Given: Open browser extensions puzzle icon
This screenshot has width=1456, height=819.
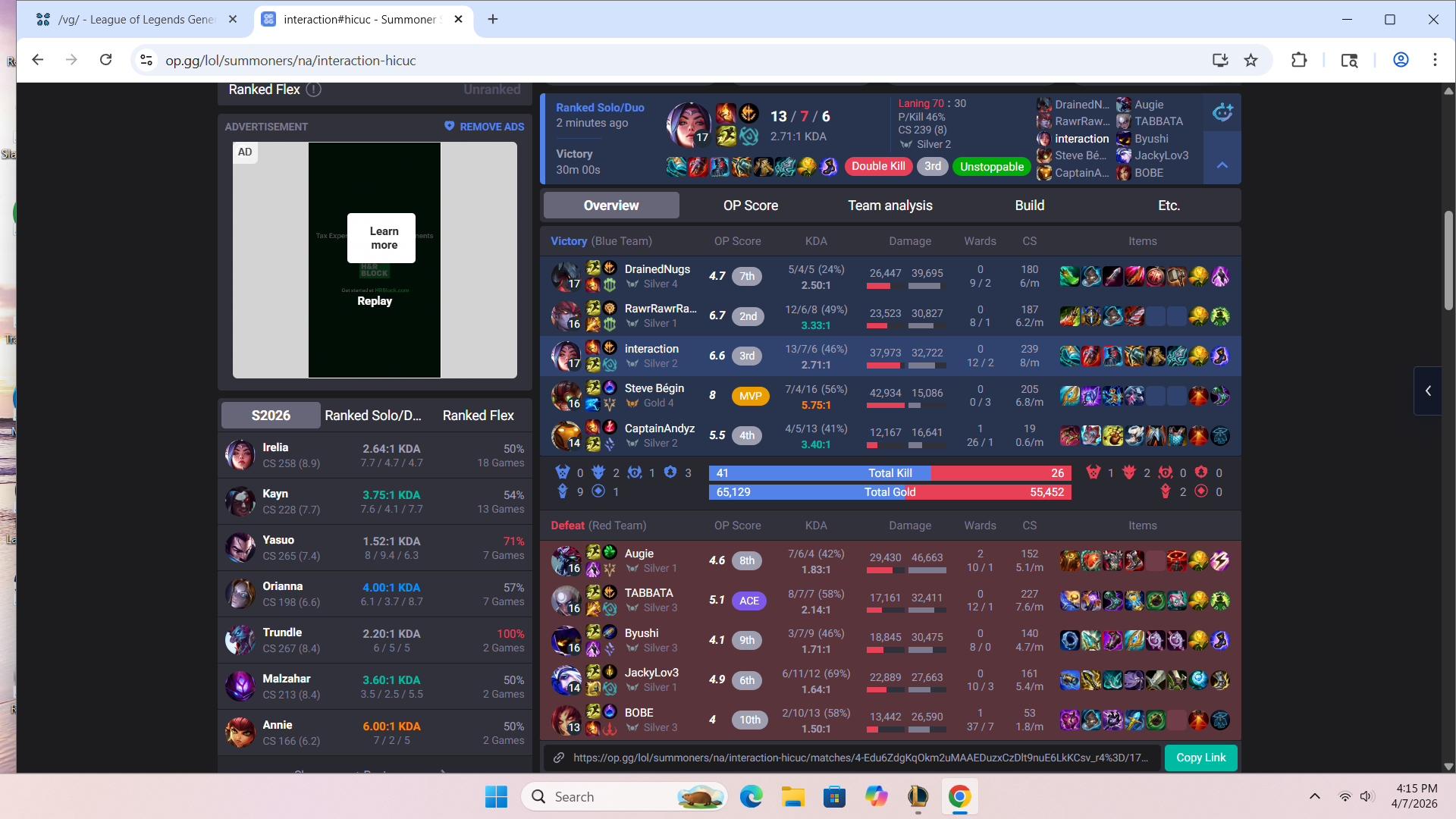Looking at the screenshot, I should [1299, 61].
